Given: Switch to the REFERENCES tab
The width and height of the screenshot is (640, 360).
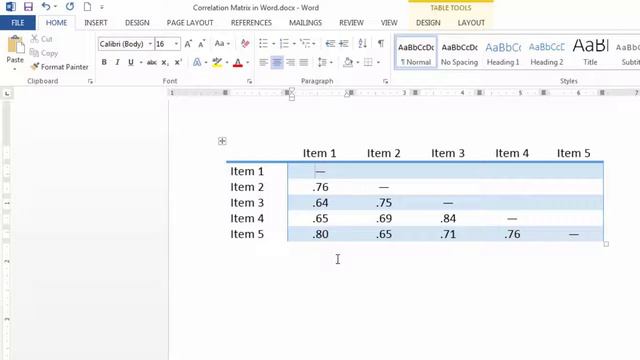Looking at the screenshot, I should pos(251,23).
